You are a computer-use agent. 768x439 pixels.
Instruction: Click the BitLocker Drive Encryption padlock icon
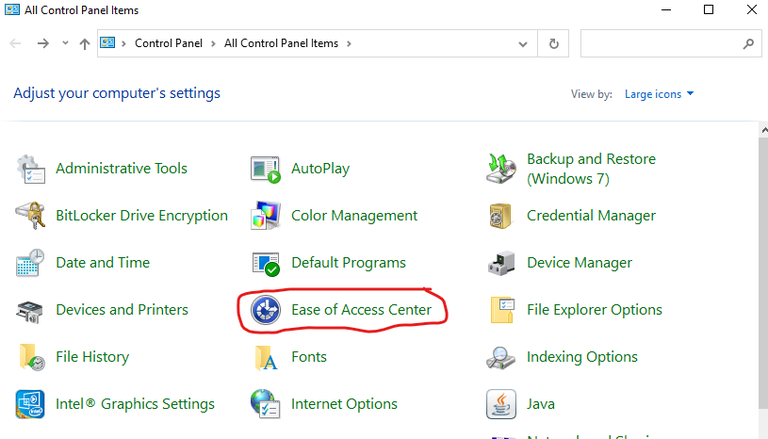pos(30,216)
